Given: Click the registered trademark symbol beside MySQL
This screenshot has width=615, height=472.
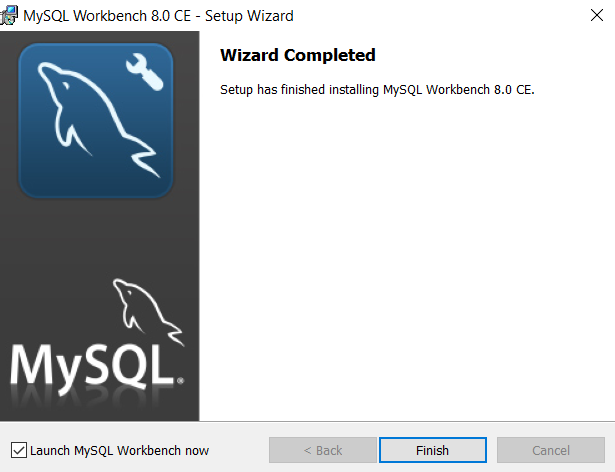Looking at the screenshot, I should tap(180, 381).
